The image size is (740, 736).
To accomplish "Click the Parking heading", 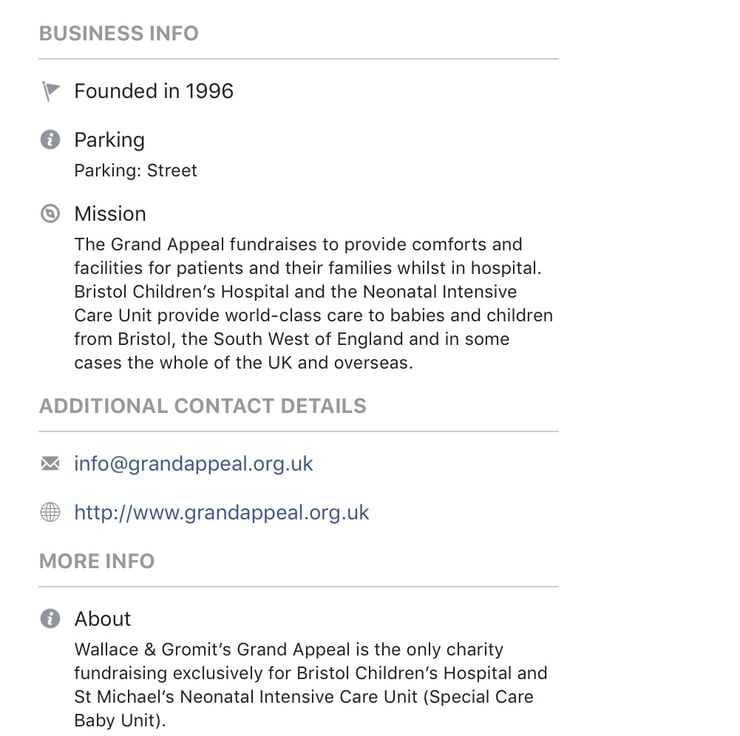I will [109, 140].
